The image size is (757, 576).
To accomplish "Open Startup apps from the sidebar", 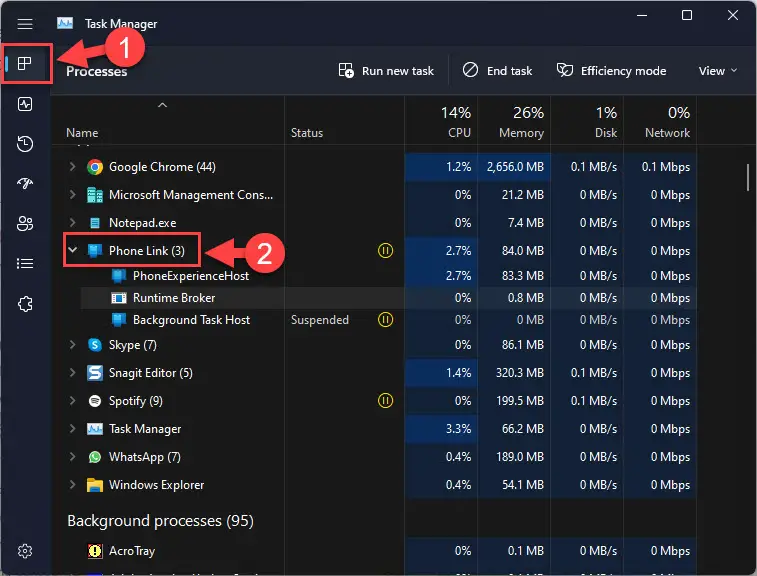I will [25, 183].
